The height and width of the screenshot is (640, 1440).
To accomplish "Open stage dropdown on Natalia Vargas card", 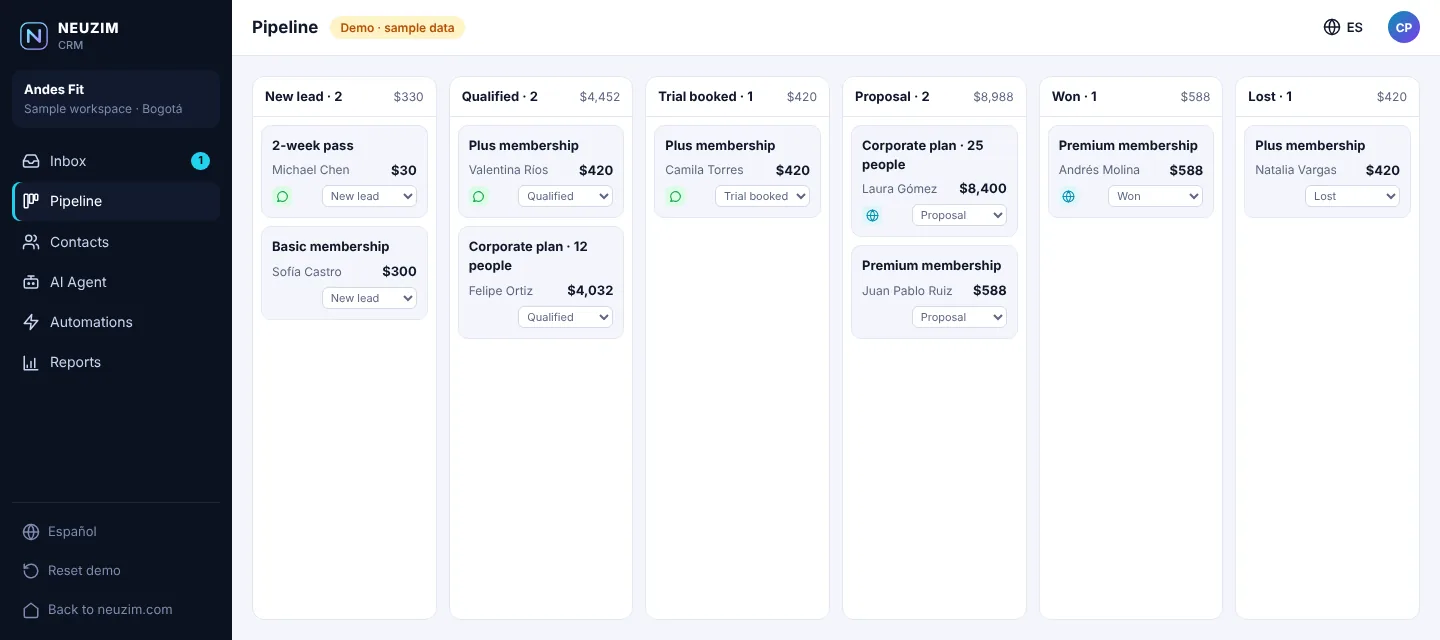I will click(1352, 196).
